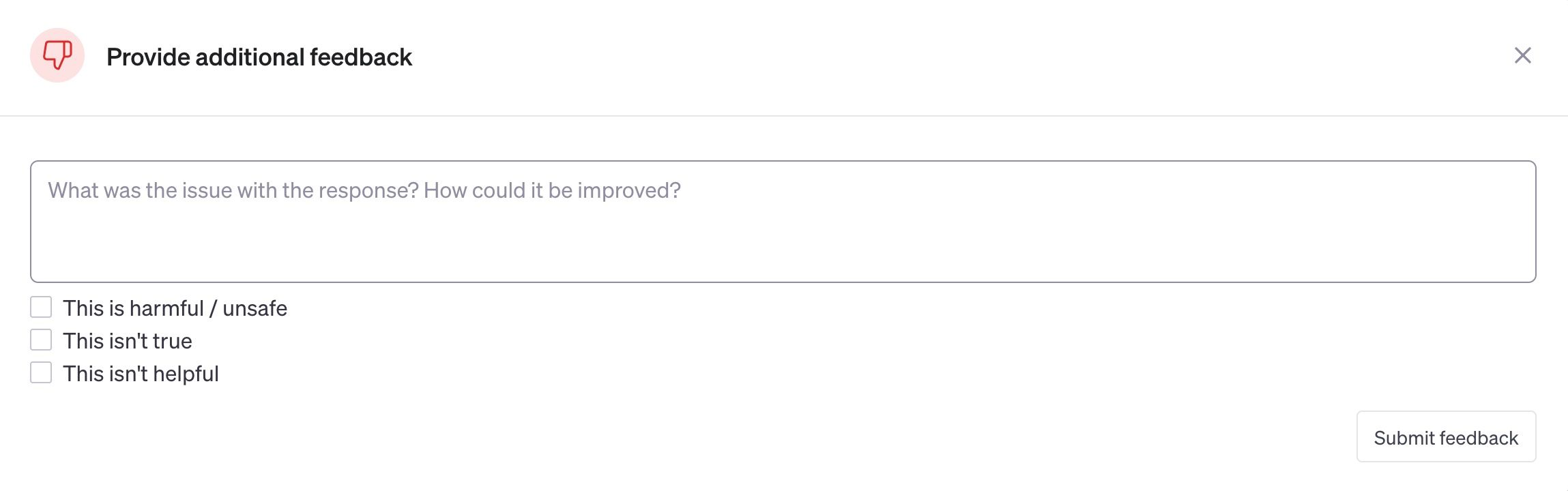Screen dimensions: 1568x491
Task: Toggle the untrue response checkbox
Action: pos(40,340)
